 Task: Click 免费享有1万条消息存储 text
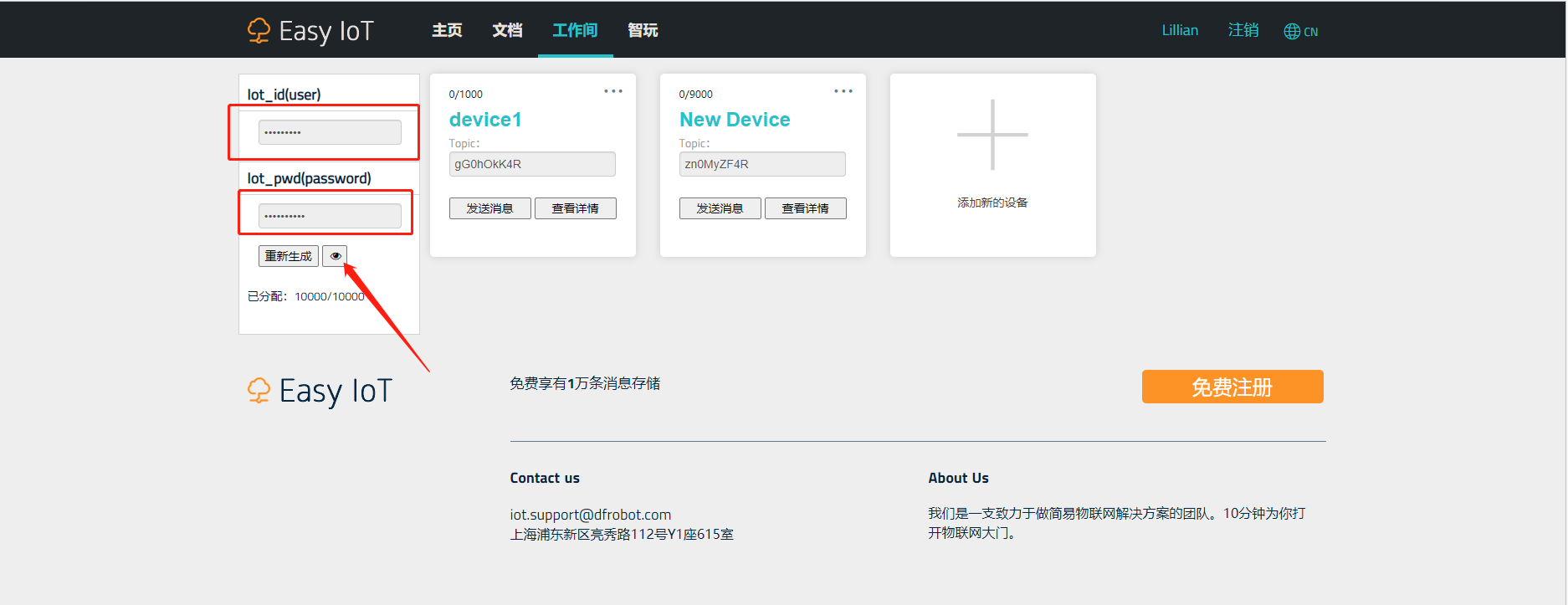pos(585,383)
